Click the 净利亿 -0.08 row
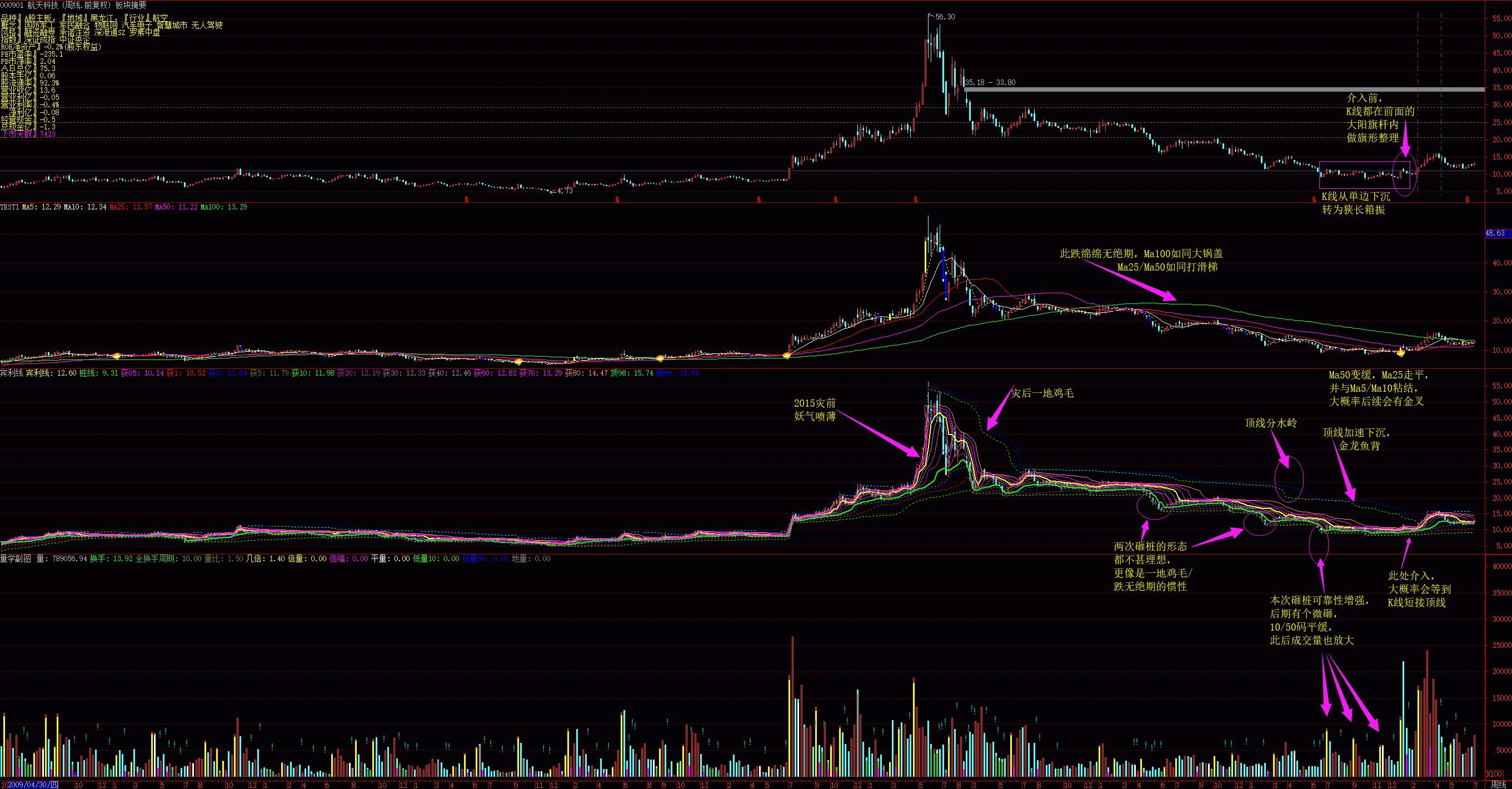 tap(33, 112)
